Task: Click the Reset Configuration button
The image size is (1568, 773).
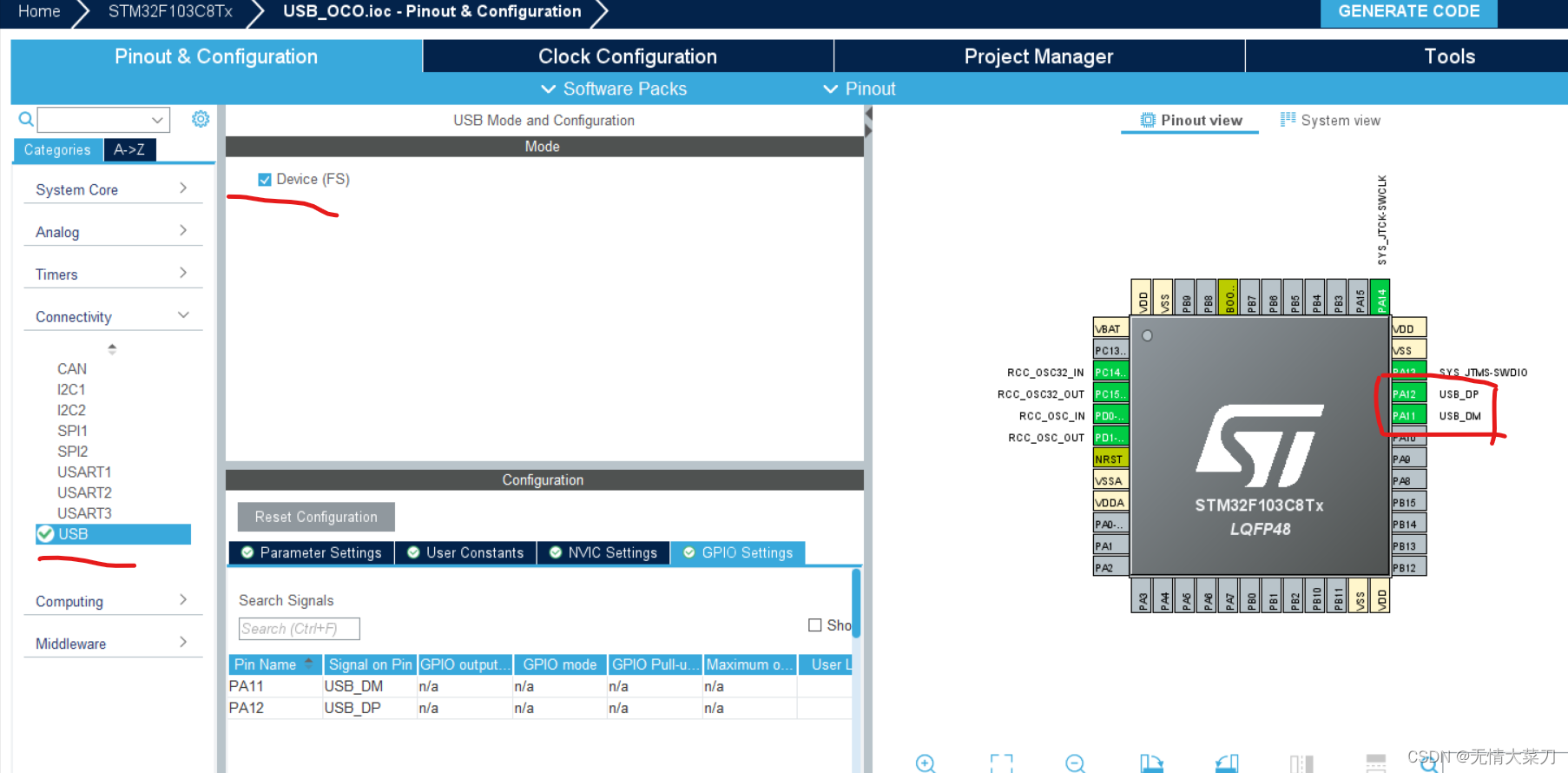Action: pos(316,517)
